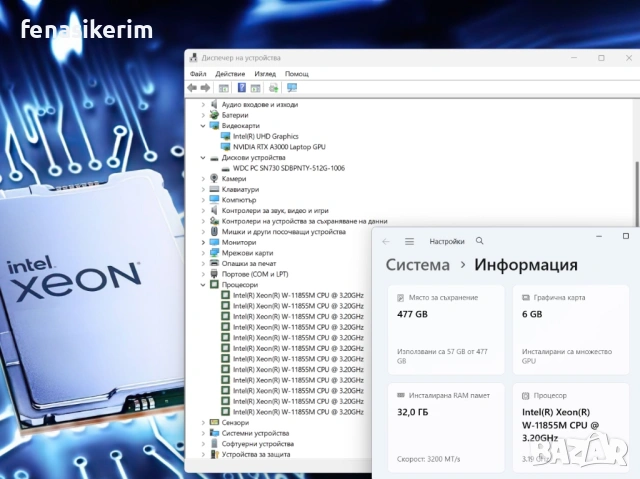Click the Help question-mark toolbar icon
This screenshot has width=640, height=479.
coord(242,87)
